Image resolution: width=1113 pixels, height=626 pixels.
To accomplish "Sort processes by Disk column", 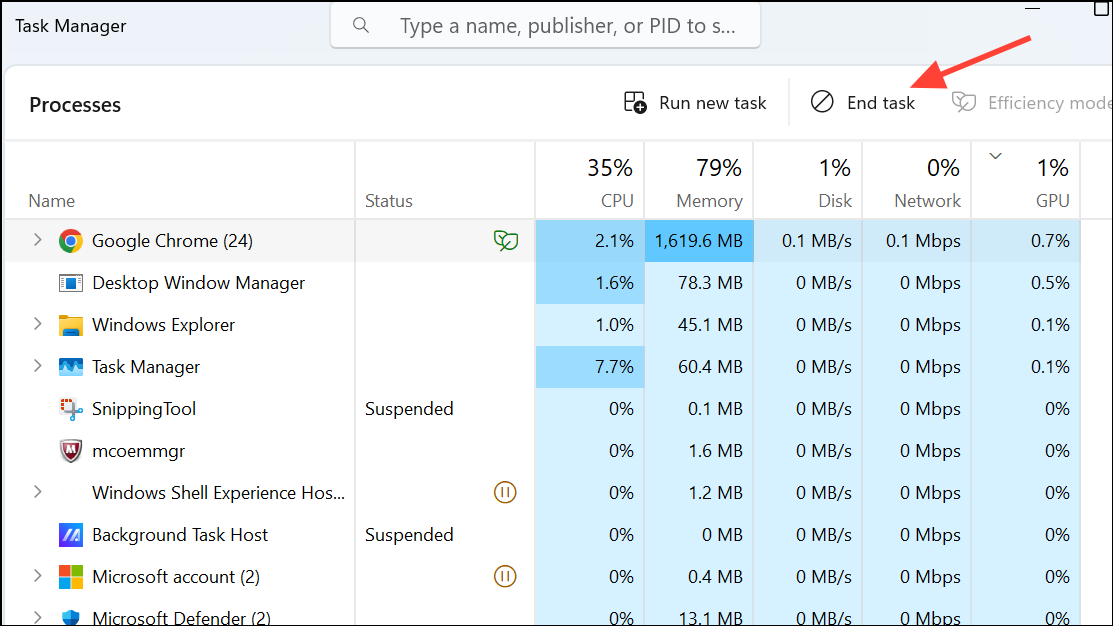I will (808, 181).
